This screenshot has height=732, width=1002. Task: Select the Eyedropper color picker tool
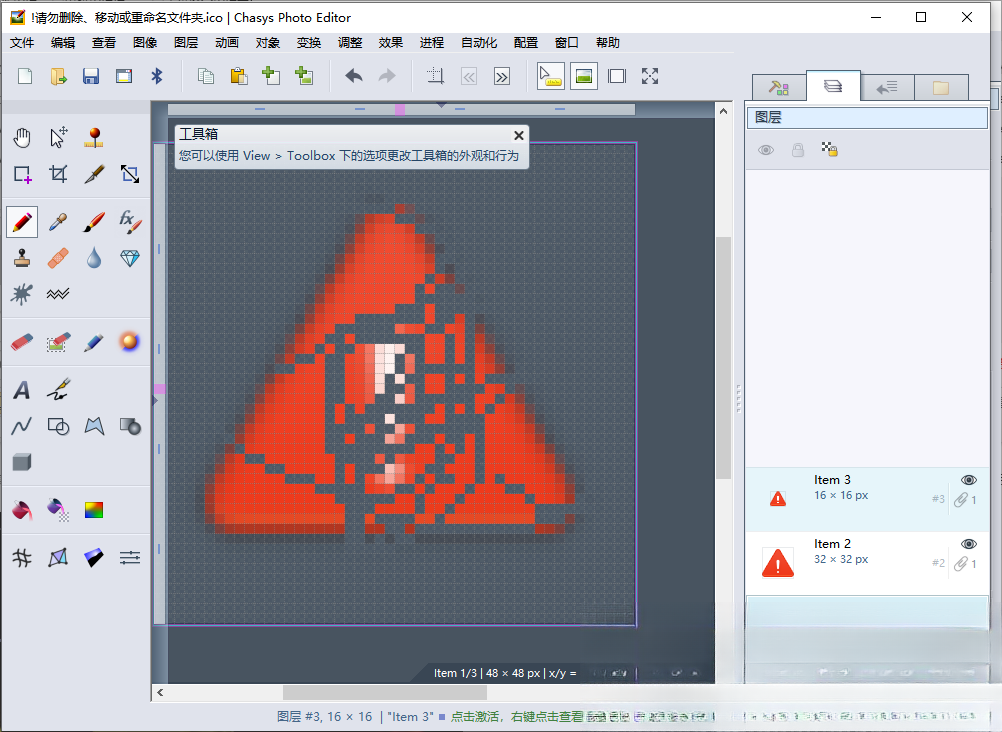coord(58,222)
